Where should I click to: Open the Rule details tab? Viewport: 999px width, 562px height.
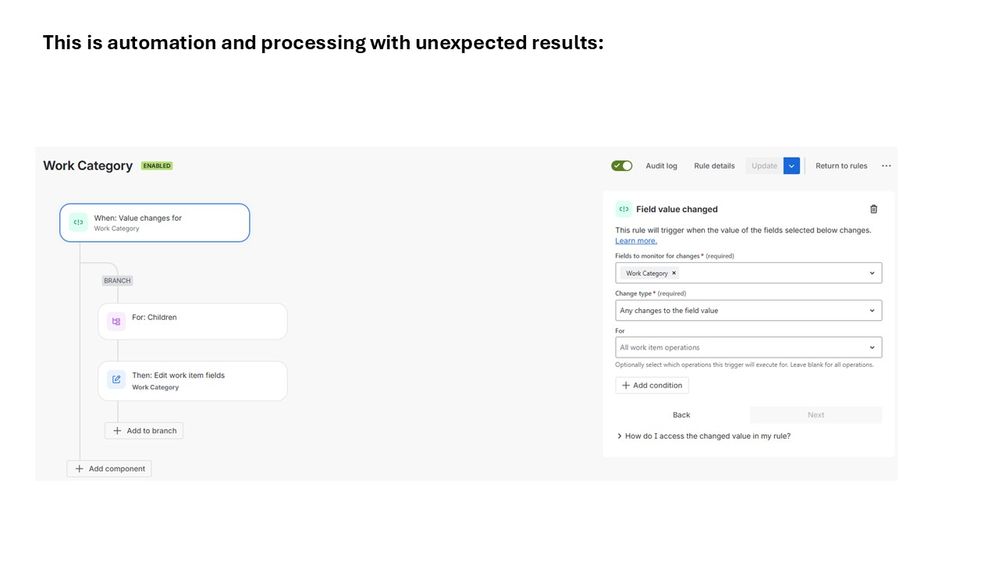(x=714, y=166)
